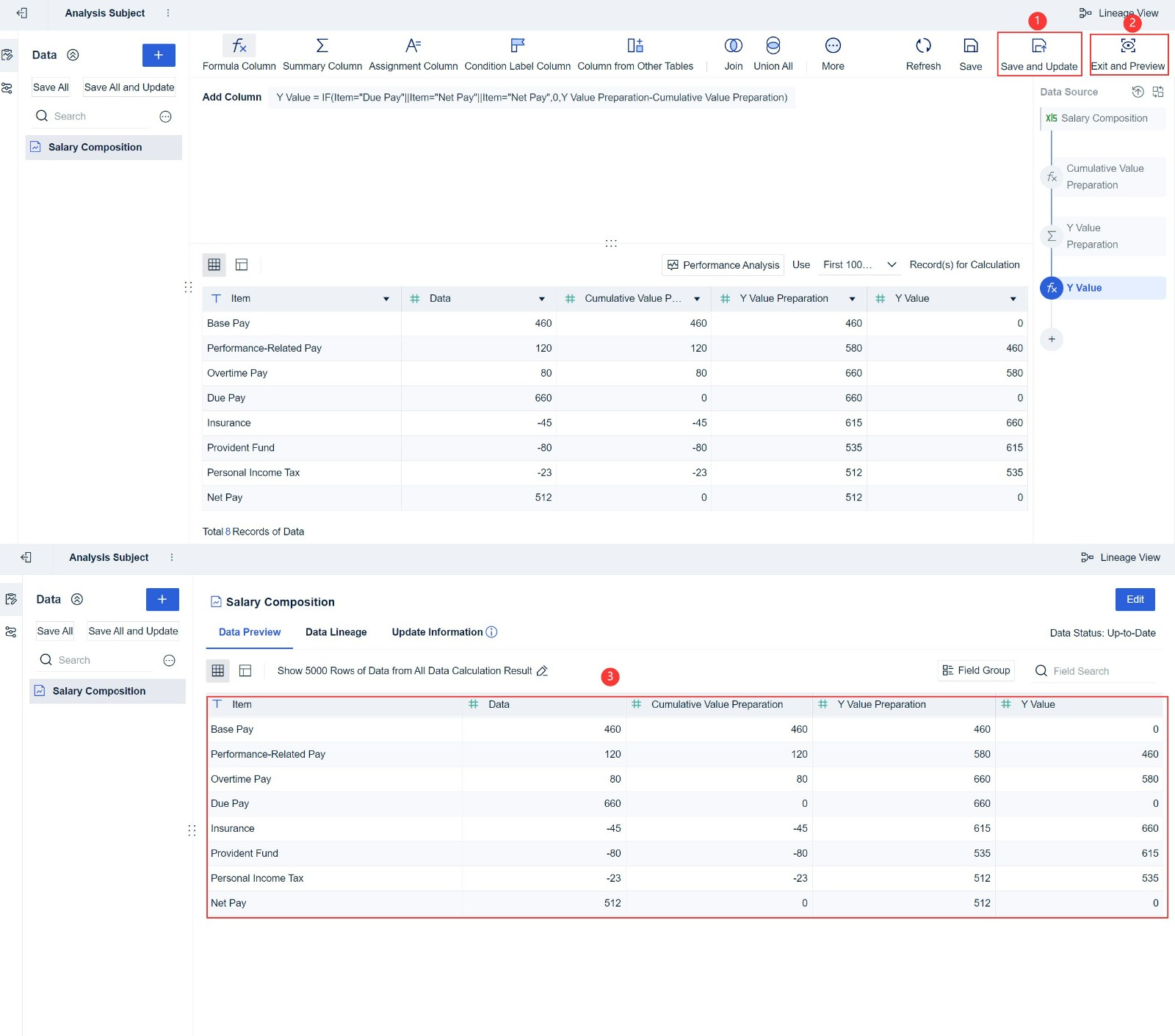Switch to the Data Lineage tab

(x=336, y=632)
